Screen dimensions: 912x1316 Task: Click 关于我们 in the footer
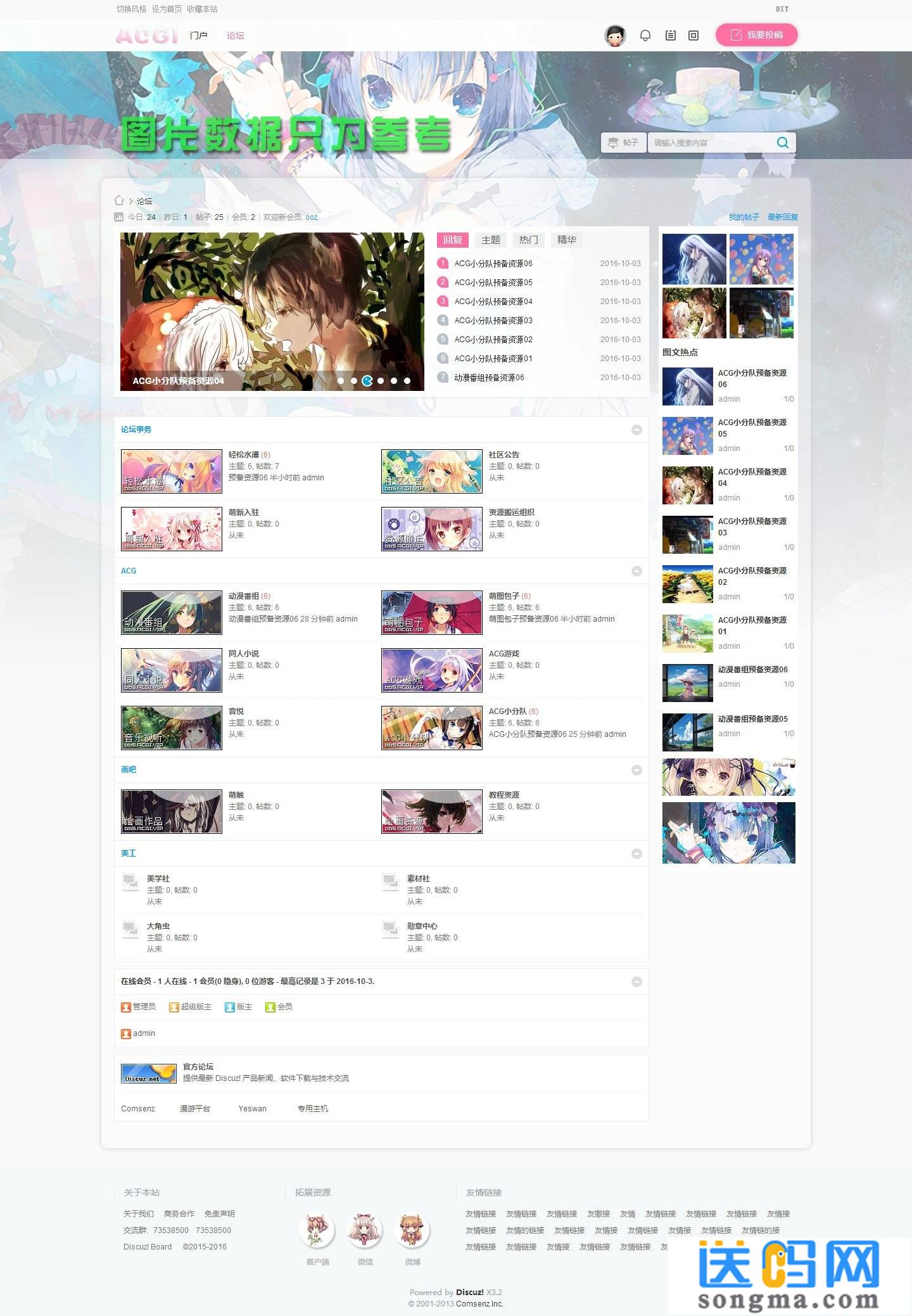coord(139,1214)
